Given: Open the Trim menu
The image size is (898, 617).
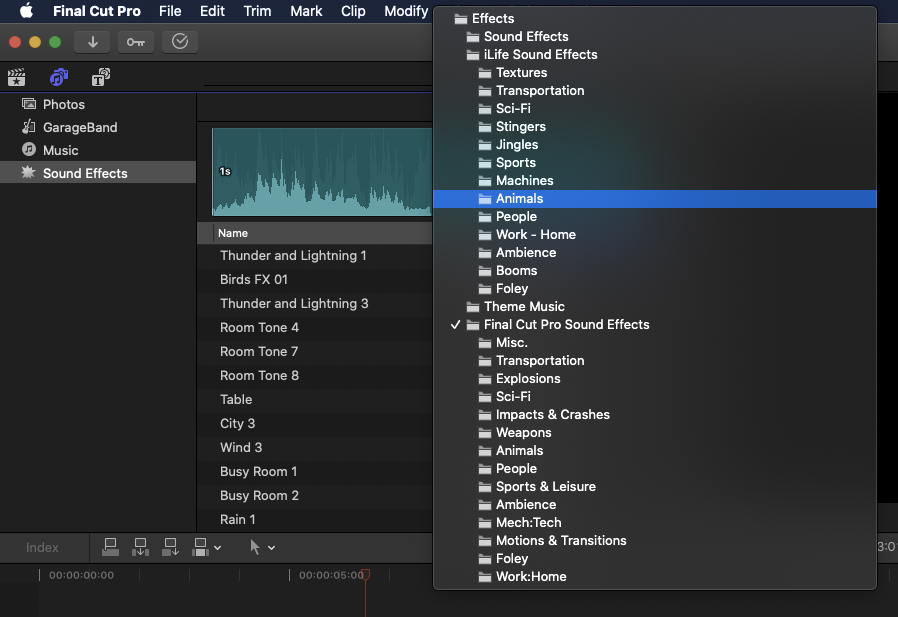Looking at the screenshot, I should (x=257, y=11).
